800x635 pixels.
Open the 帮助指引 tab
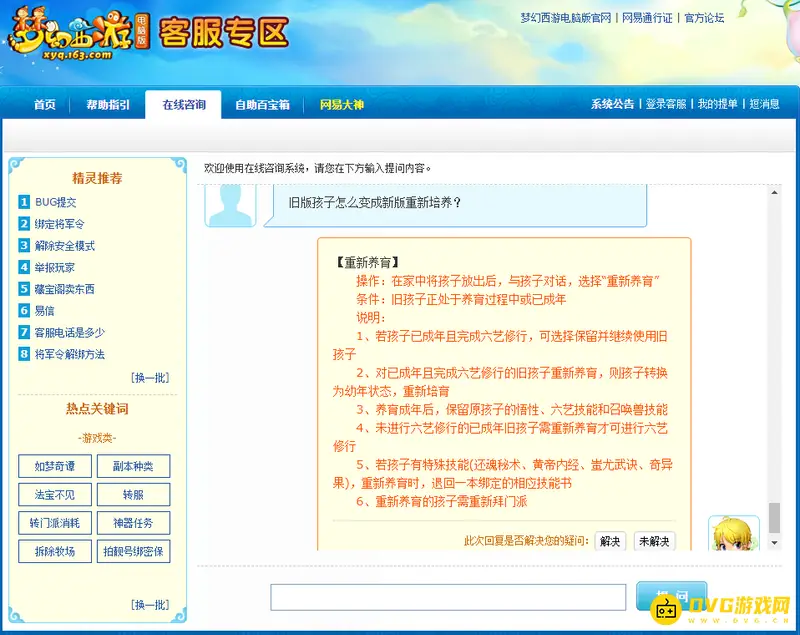coord(108,105)
